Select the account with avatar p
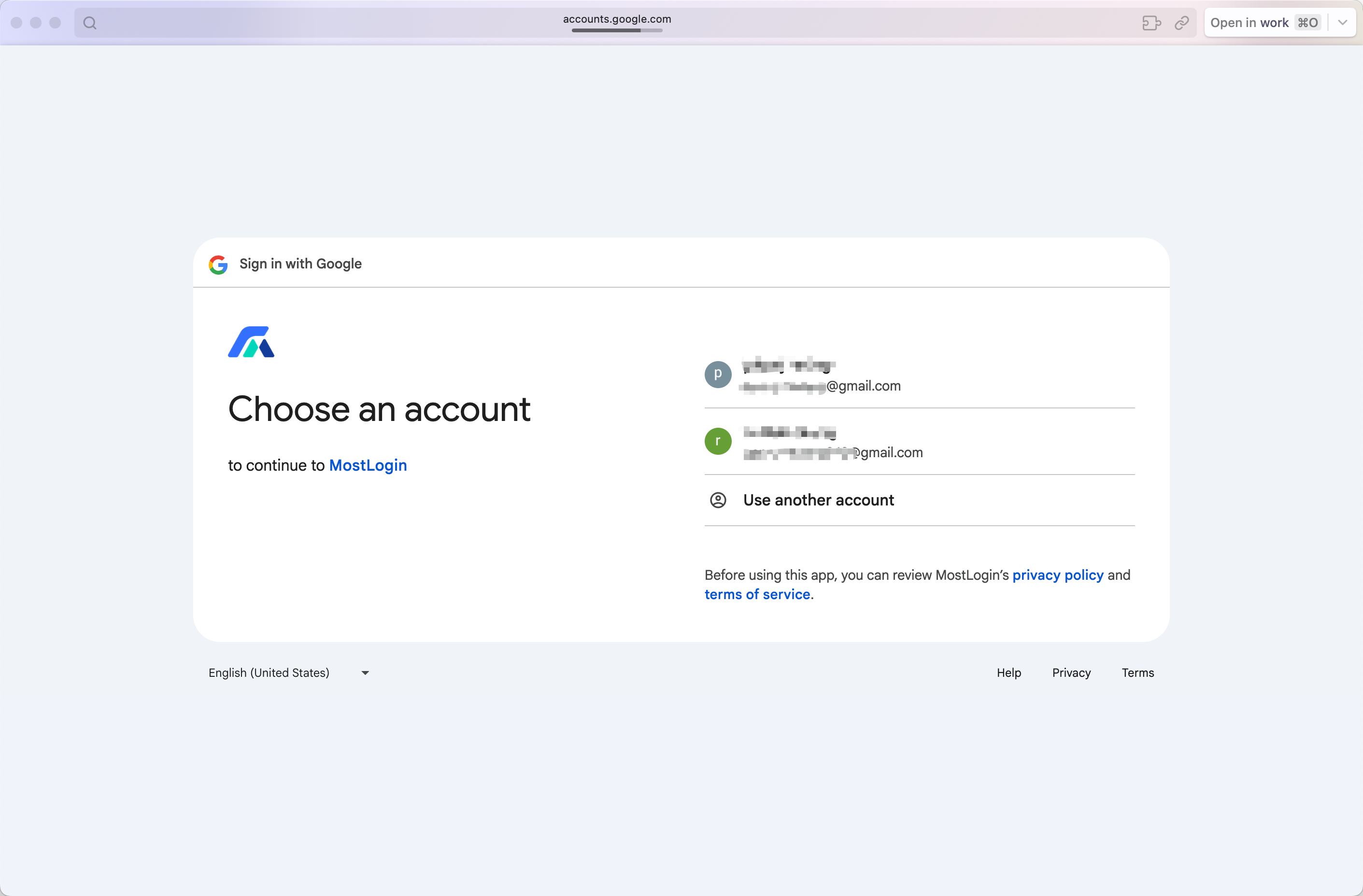Viewport: 1363px width, 896px height. (x=919, y=375)
